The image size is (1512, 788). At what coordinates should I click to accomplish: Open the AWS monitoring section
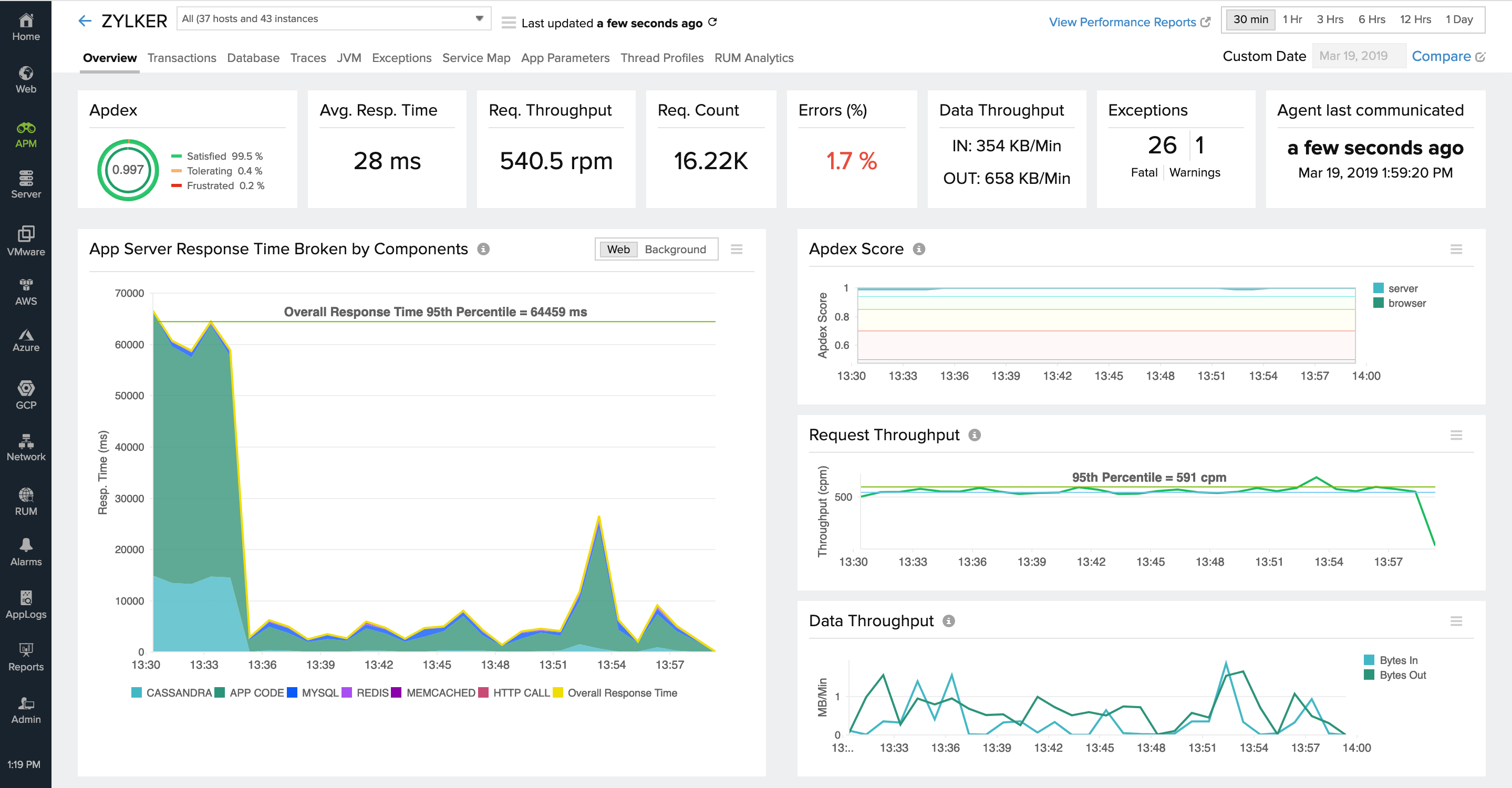tap(26, 290)
